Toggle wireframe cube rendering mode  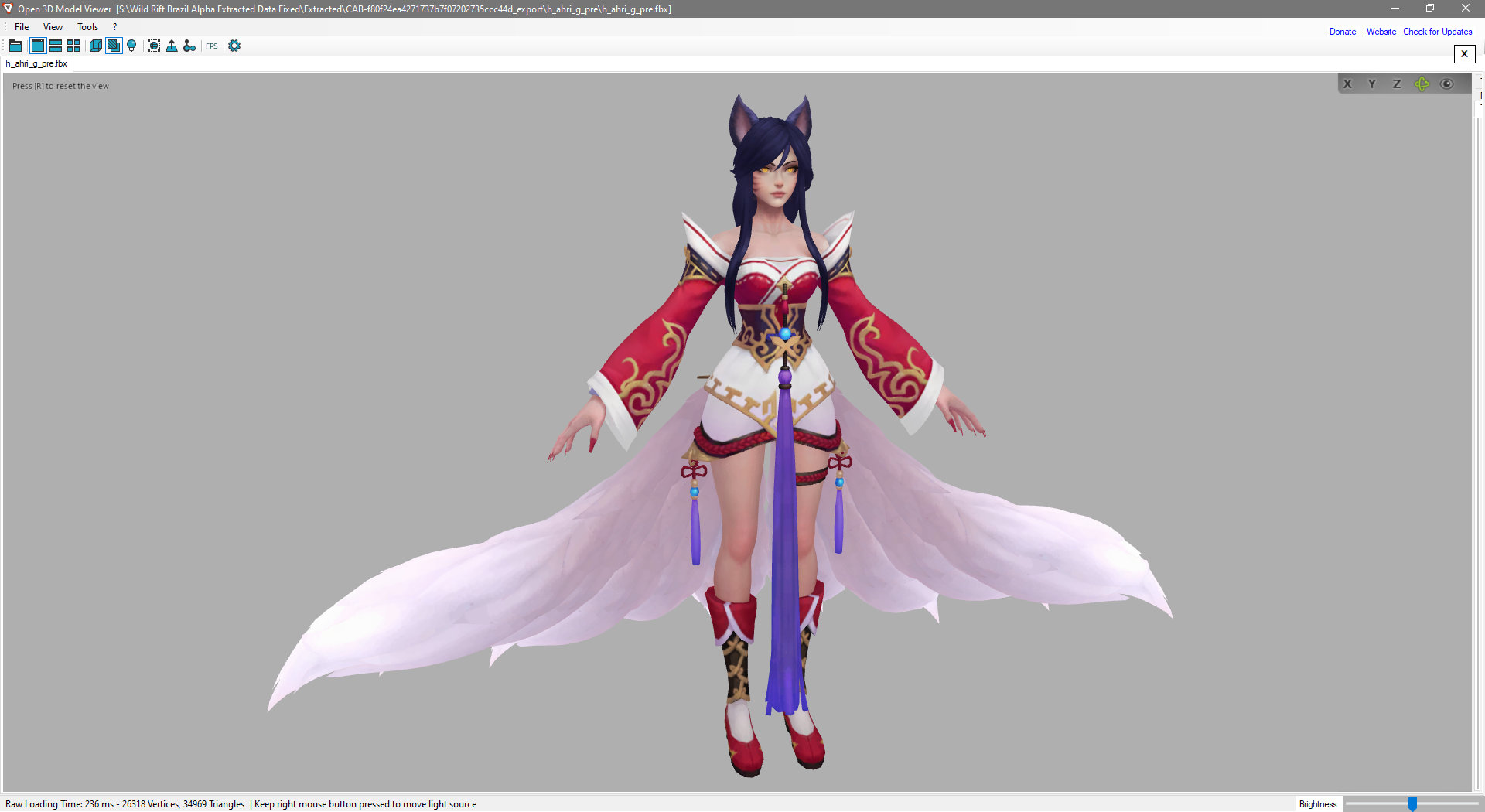tap(96, 46)
